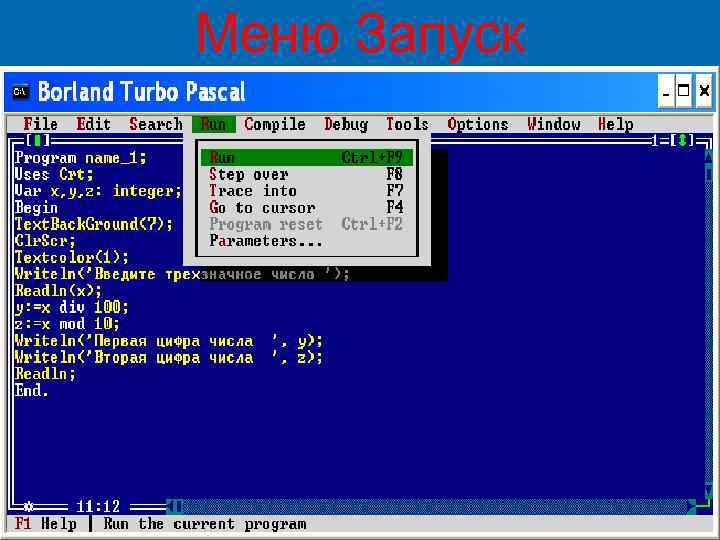The image size is (720, 540).
Task: Select Step over F8 command
Action: coord(307,174)
